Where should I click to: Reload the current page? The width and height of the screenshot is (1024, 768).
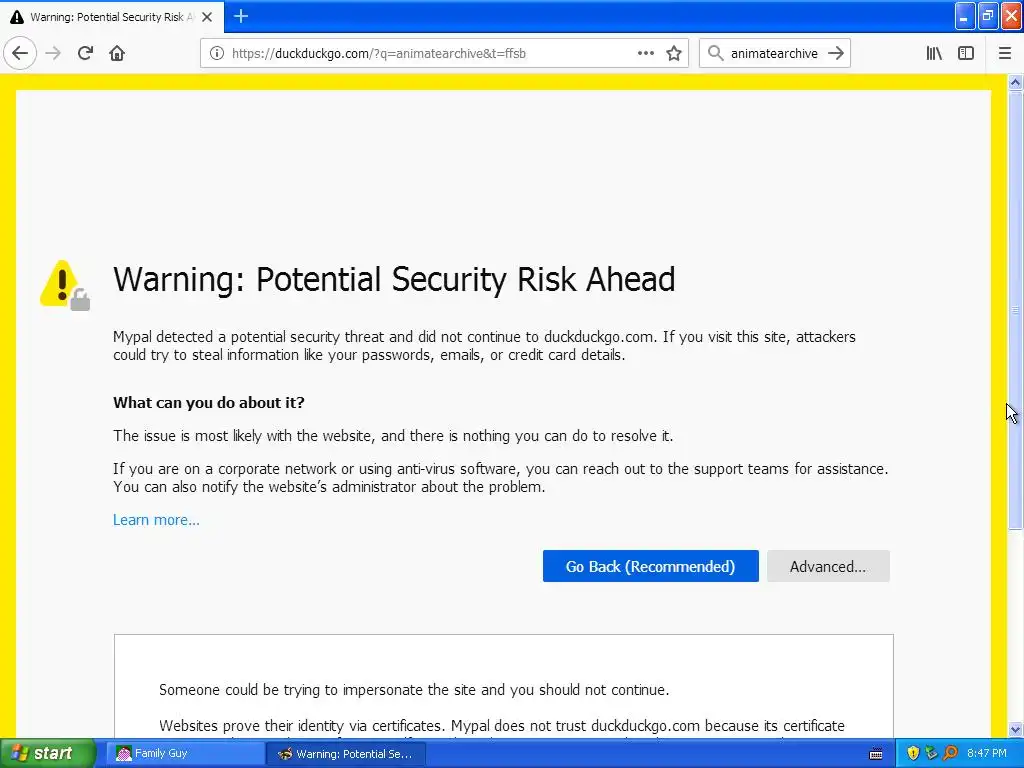point(85,53)
